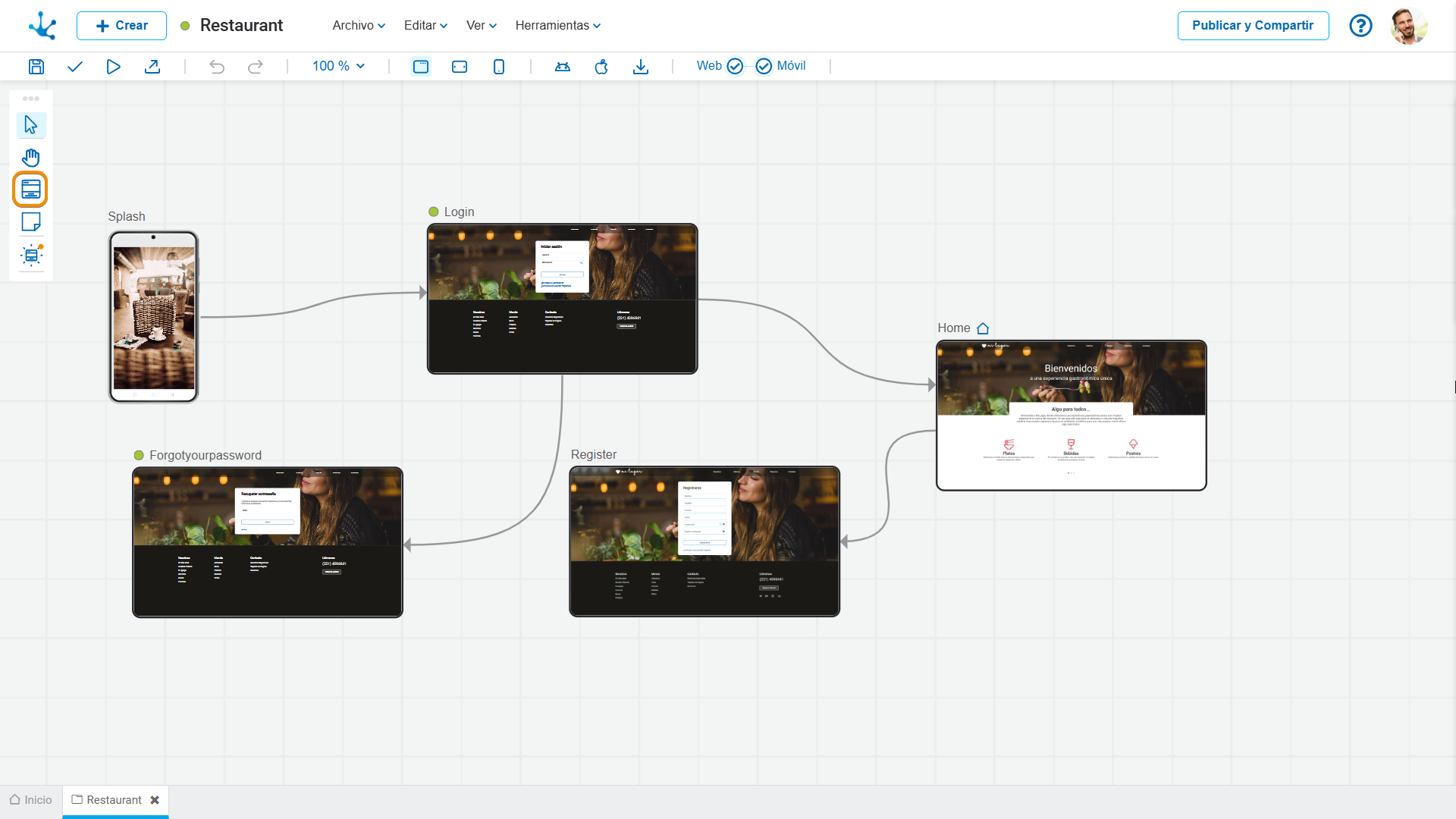The image size is (1456, 819).
Task: Click the save diskette icon
Action: 36,67
